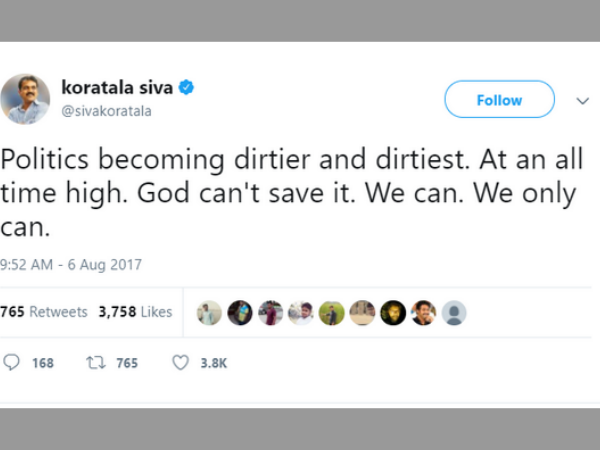Screen dimensions: 600x450
Task: Open the second liker avatar in the row
Action: (240, 313)
